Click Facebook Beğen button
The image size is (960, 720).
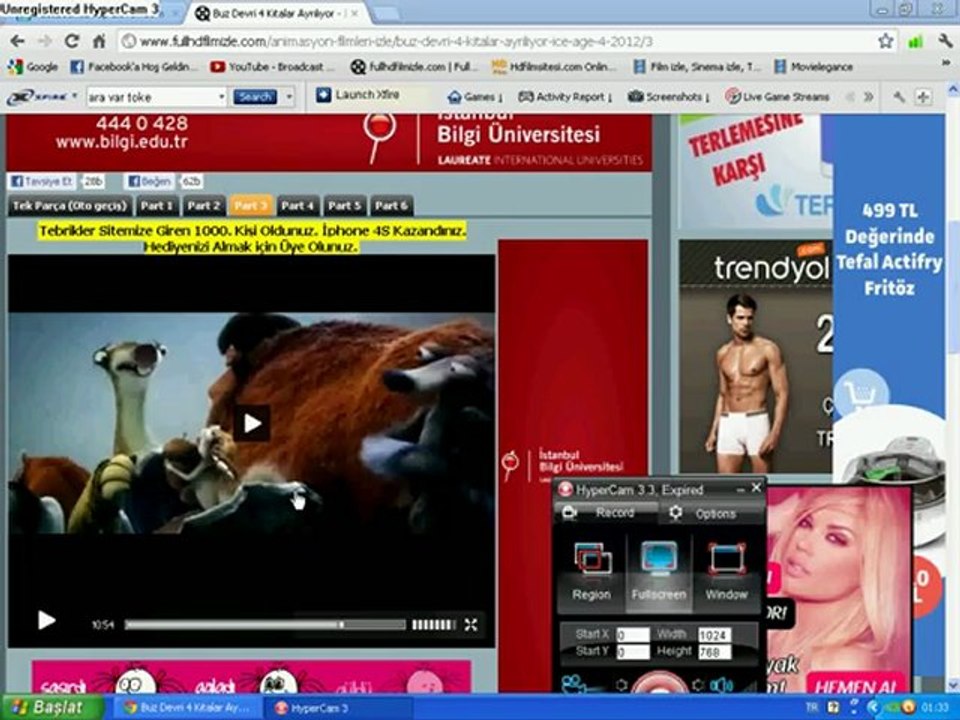[x=149, y=181]
